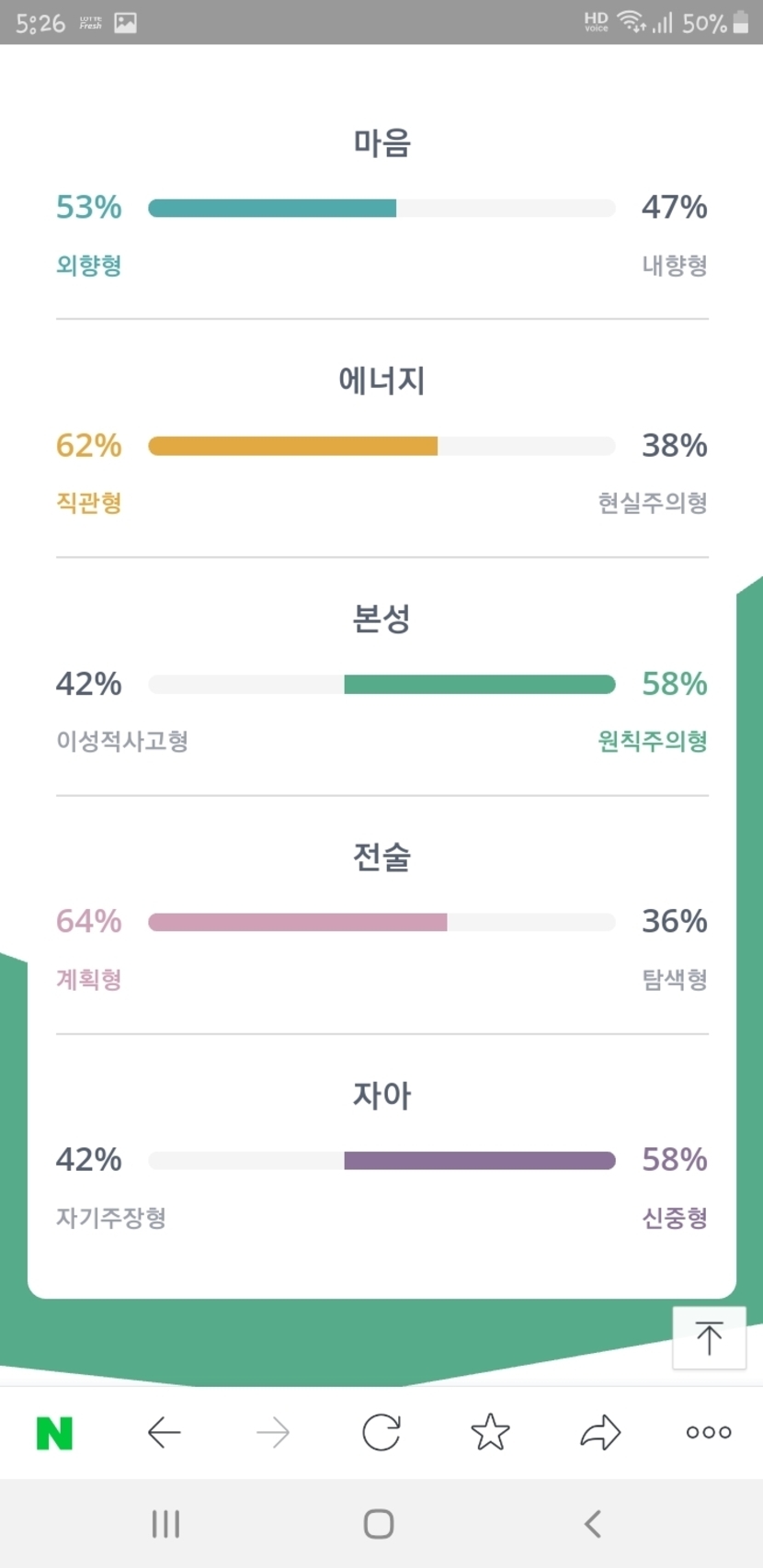763x1568 pixels.
Task: Tap the 외향형 label
Action: 89,266
